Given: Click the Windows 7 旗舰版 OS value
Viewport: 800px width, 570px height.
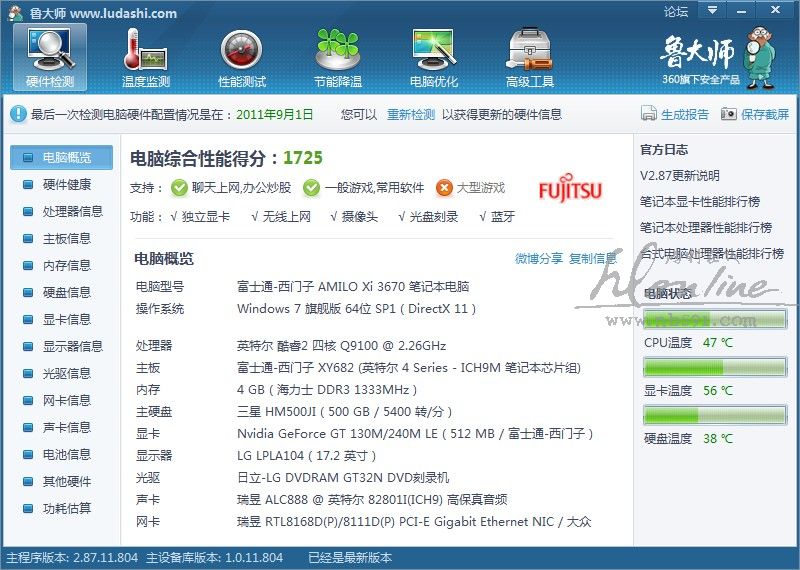Looking at the screenshot, I should [x=356, y=309].
